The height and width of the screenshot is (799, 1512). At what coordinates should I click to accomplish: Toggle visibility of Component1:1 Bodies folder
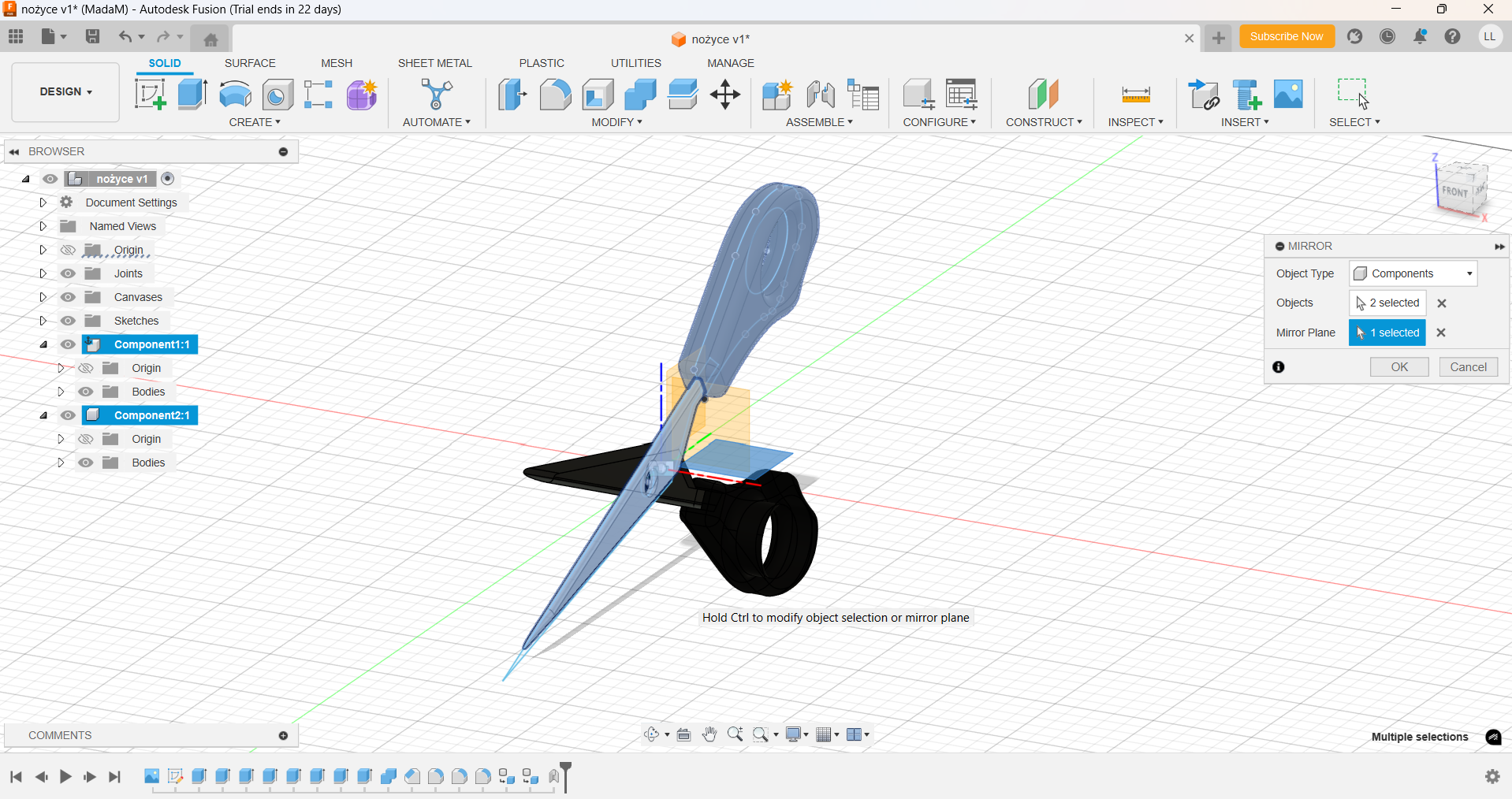(x=86, y=392)
